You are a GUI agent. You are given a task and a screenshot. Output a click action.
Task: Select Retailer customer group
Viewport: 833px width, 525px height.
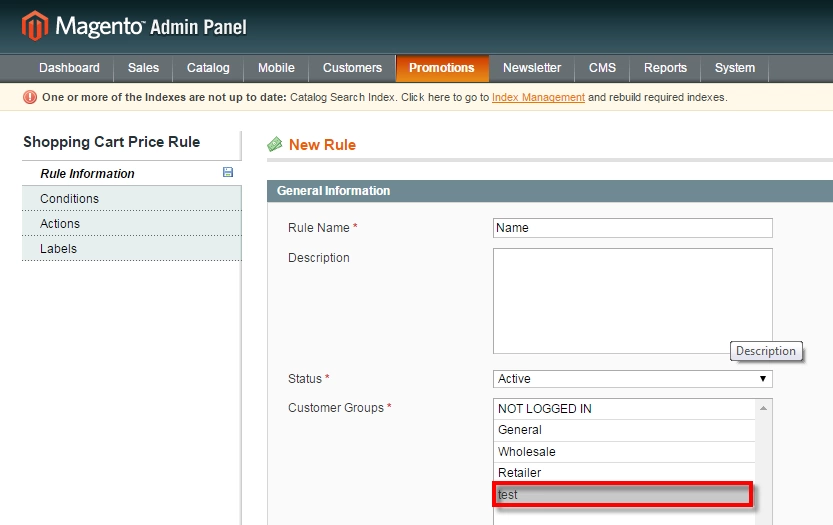(x=624, y=473)
